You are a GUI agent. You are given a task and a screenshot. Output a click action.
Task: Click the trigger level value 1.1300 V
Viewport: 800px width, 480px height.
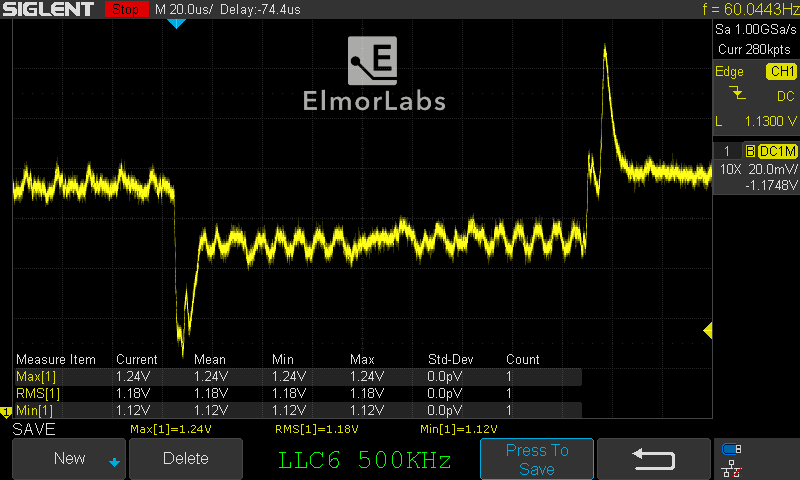coord(770,121)
